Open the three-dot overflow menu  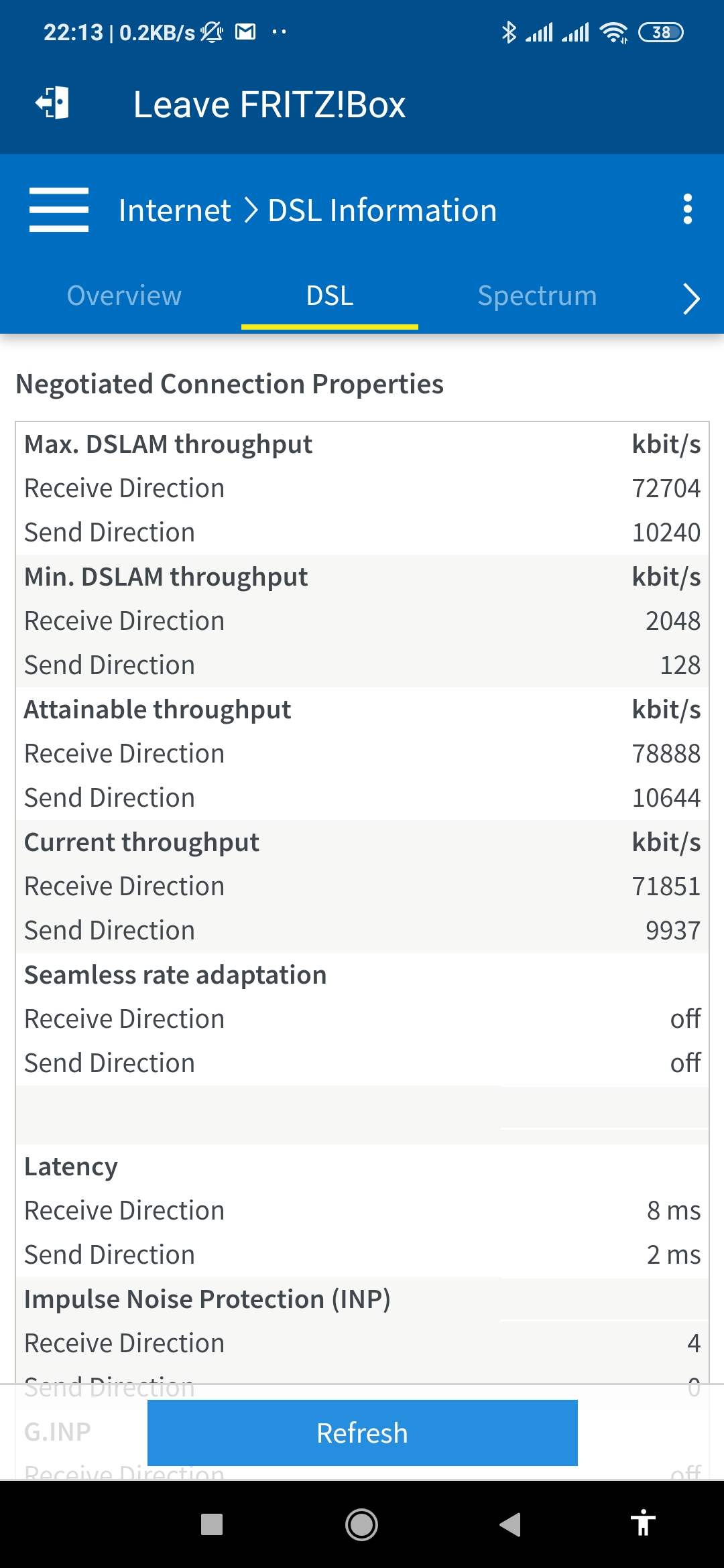click(x=687, y=210)
